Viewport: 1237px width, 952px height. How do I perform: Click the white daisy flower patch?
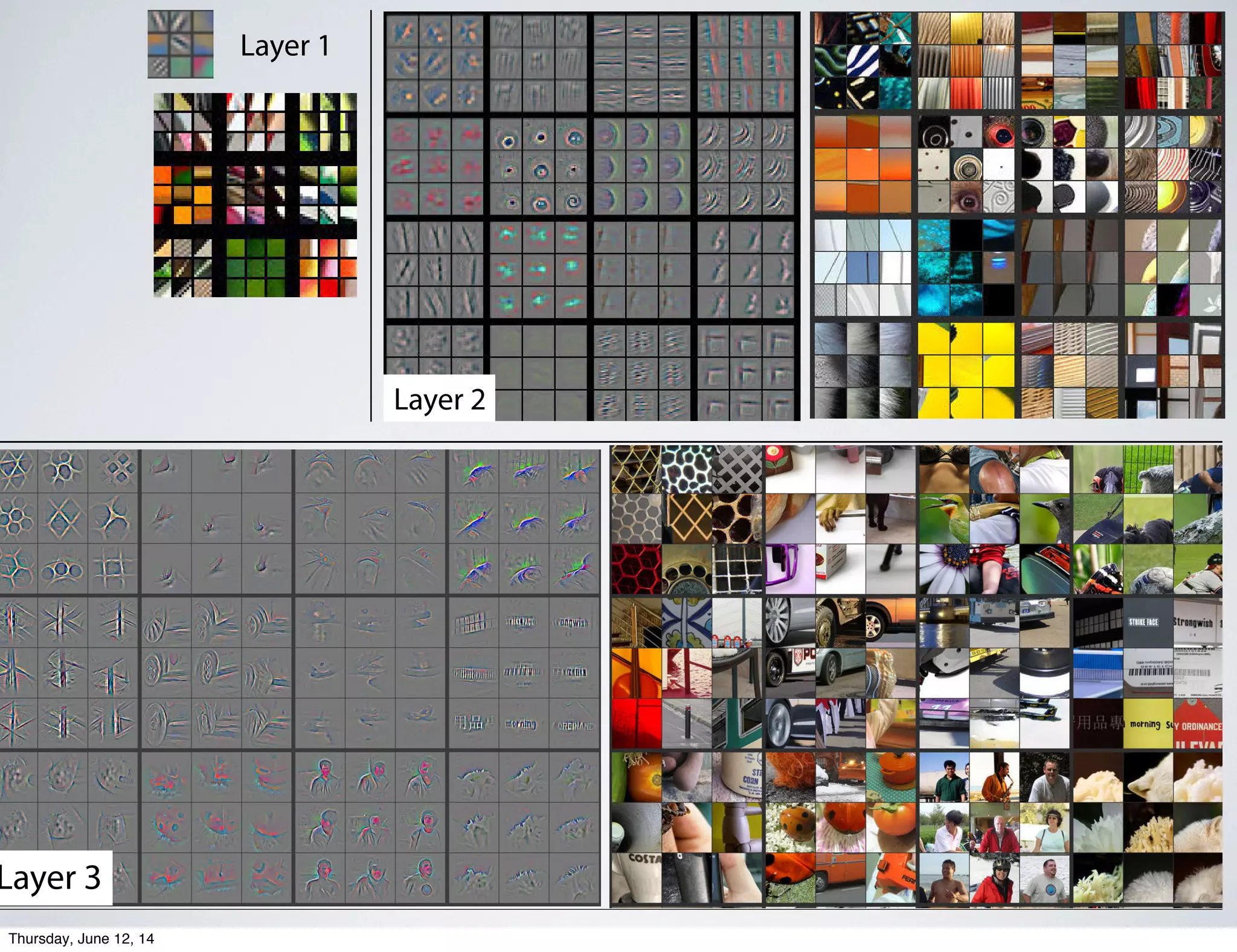pos(943,568)
